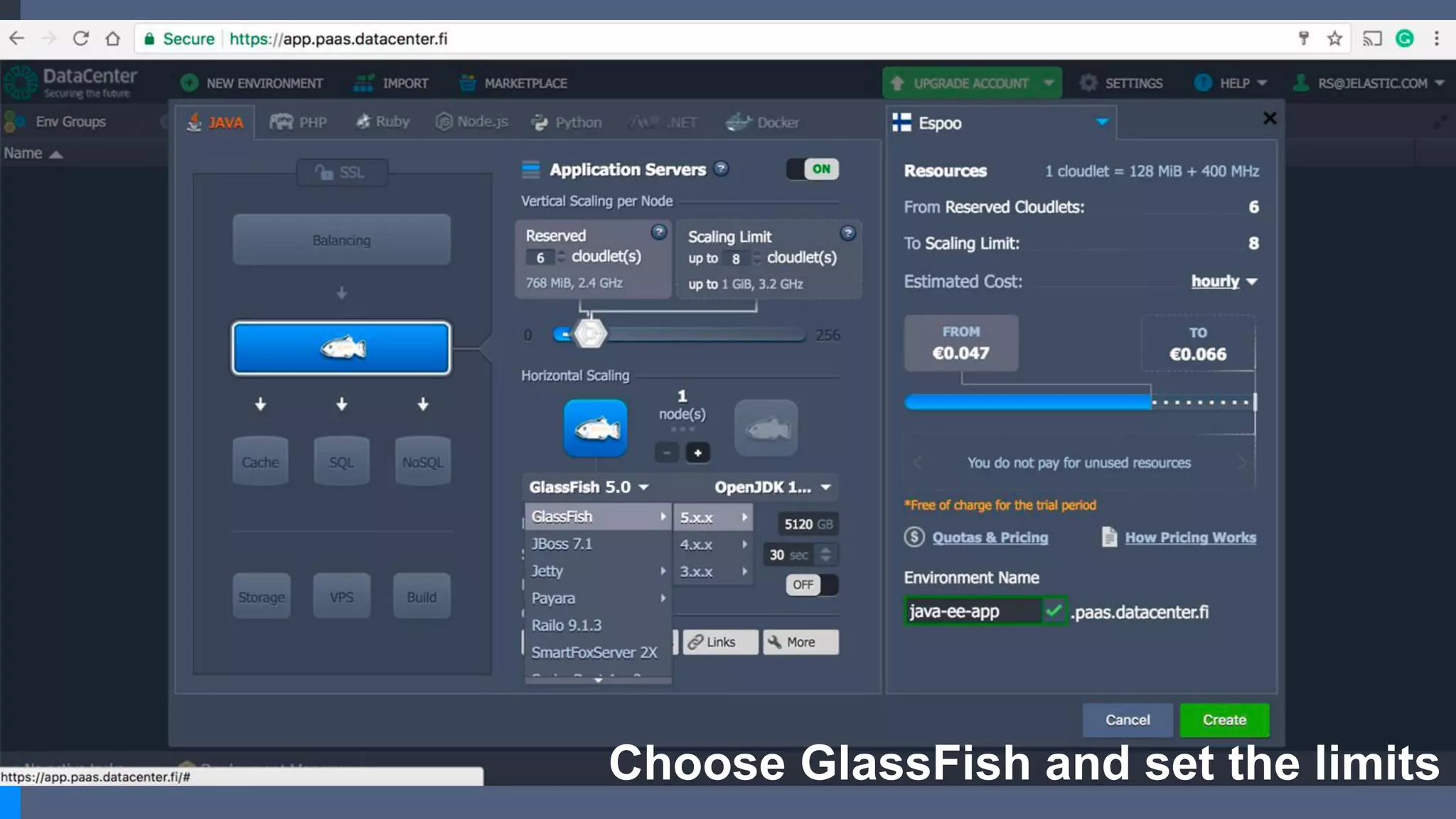Open the OpenJDK version dropdown
The width and height of the screenshot is (1456, 819).
tap(772, 487)
